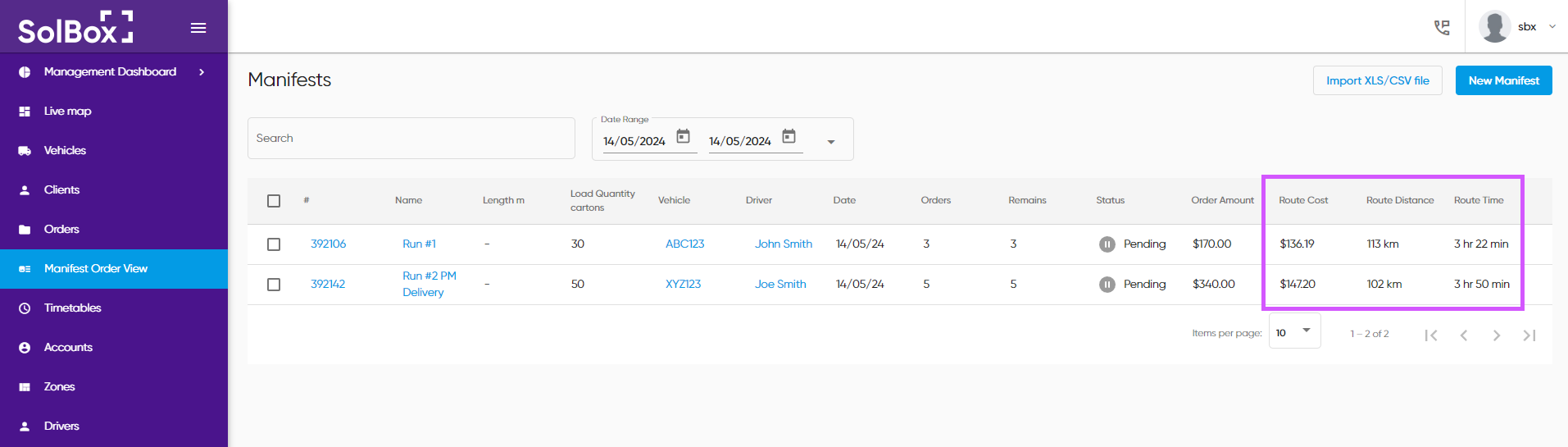Jump to first page of manifests
The height and width of the screenshot is (447, 1568).
pyautogui.click(x=1431, y=335)
